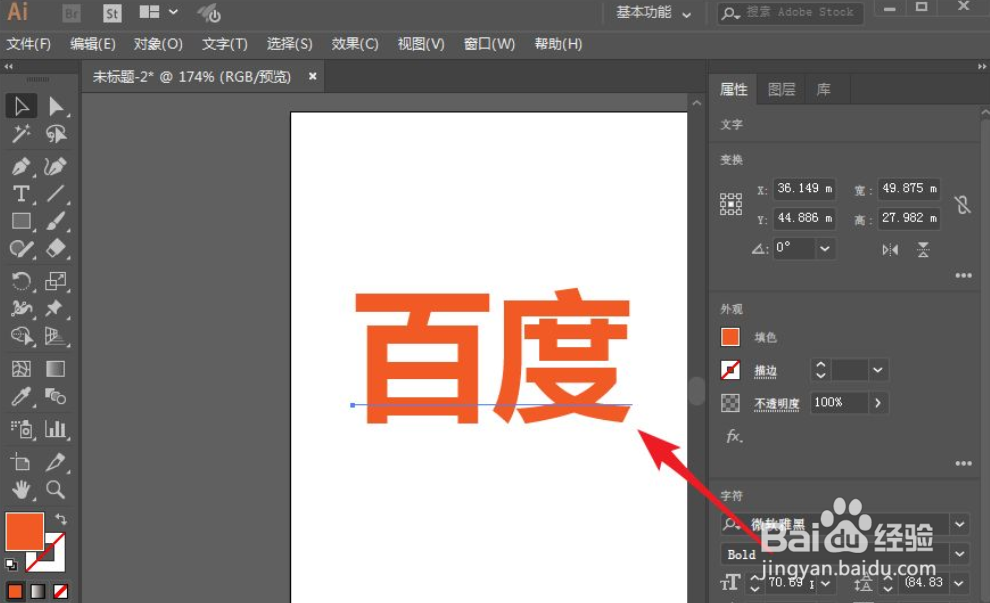990x603 pixels.
Task: Open the rotation angle dropdown
Action: point(825,248)
